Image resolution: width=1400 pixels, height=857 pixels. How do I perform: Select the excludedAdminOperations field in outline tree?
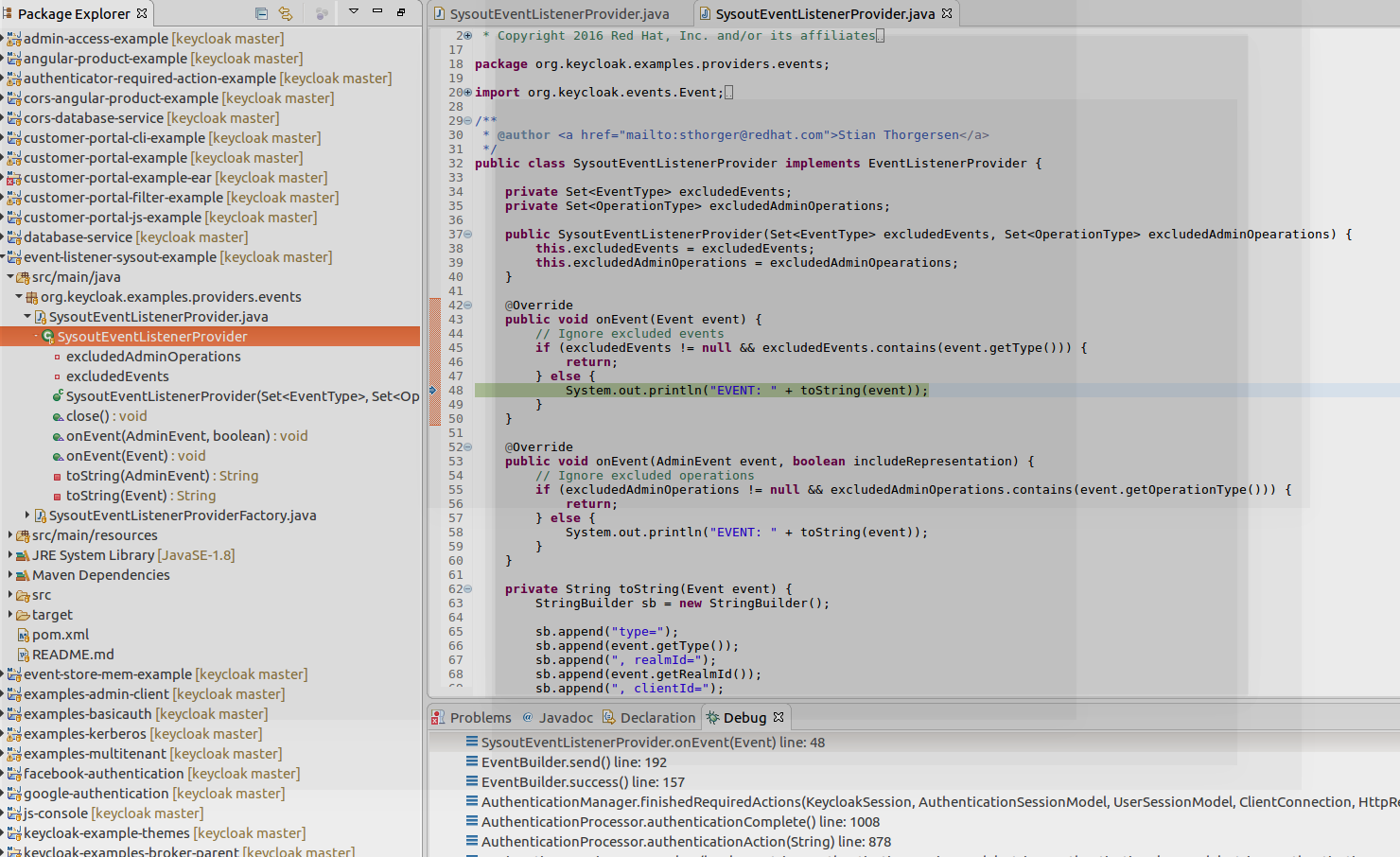pyautogui.click(x=153, y=357)
